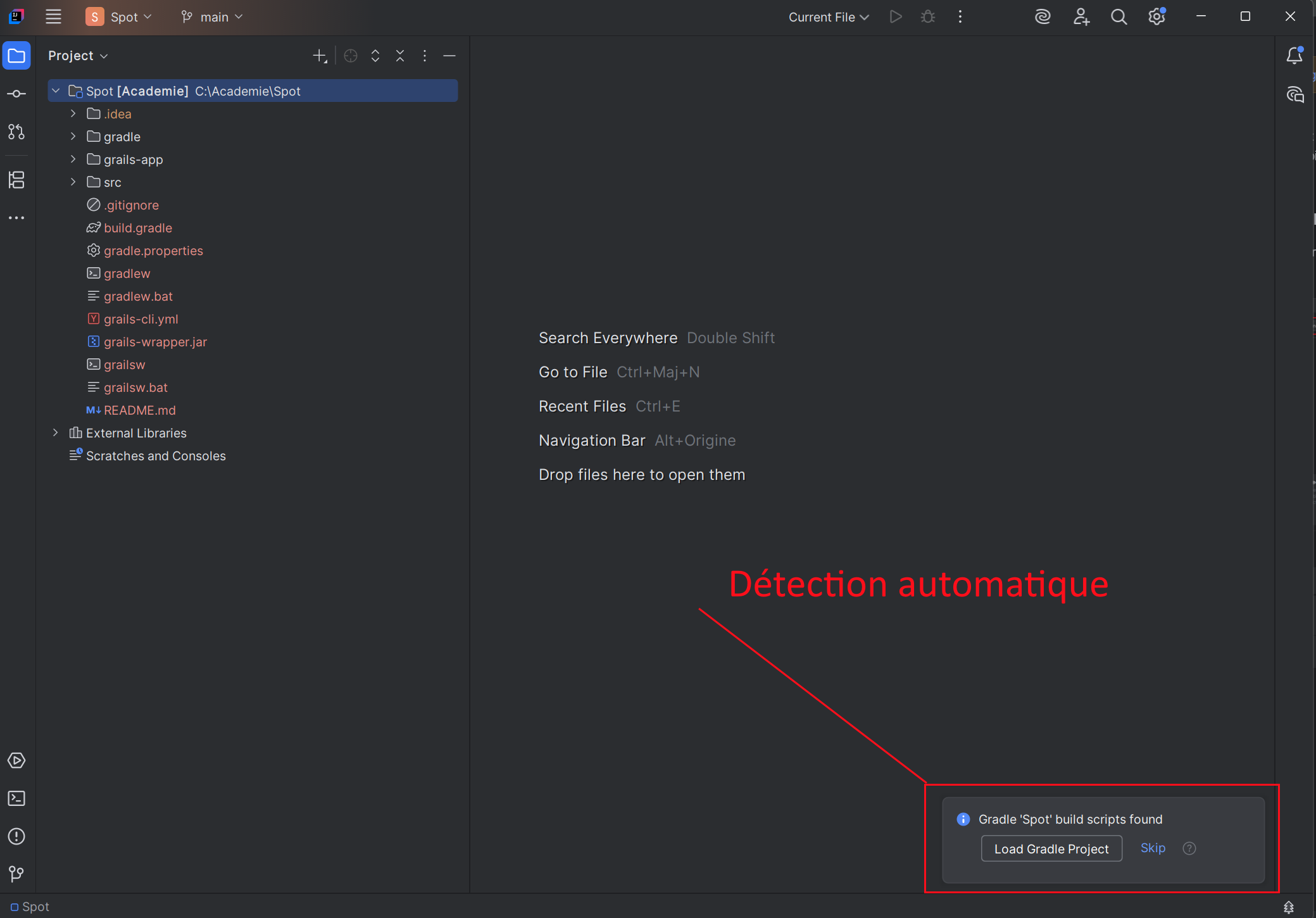Click Search Everywhere magnifier icon

pyautogui.click(x=1119, y=17)
